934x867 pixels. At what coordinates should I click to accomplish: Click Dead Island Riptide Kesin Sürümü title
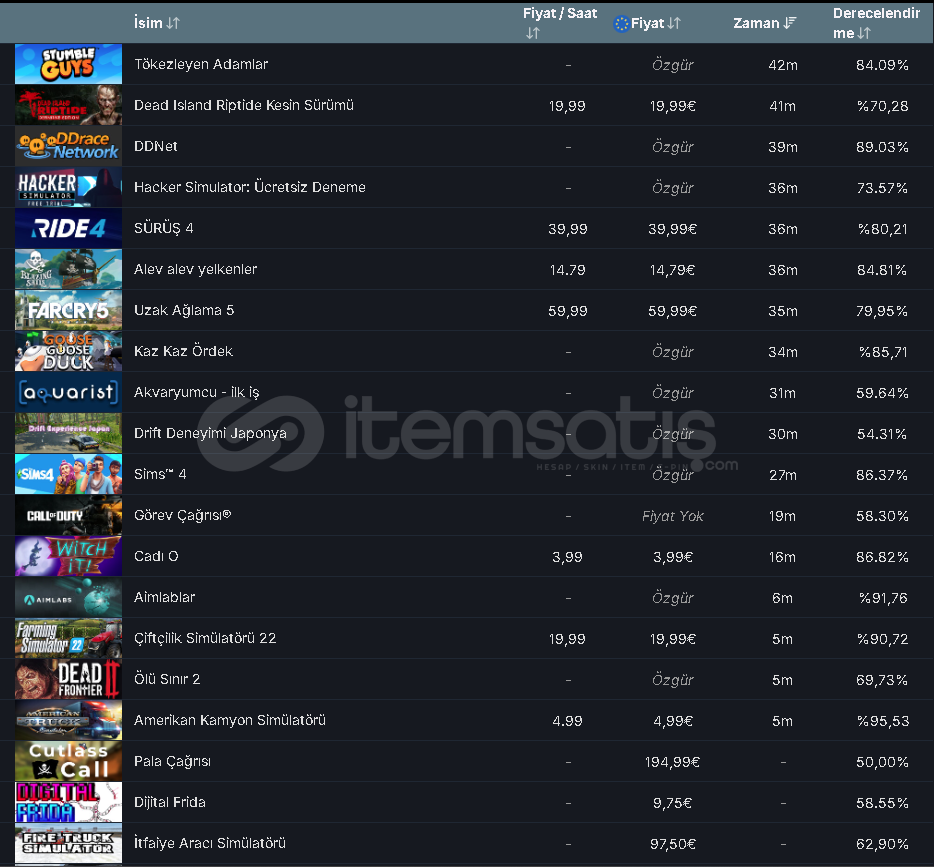[x=244, y=105]
